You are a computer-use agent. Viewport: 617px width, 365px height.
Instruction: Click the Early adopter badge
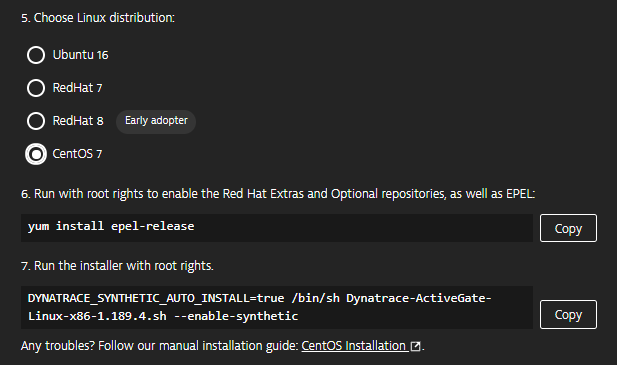pos(156,121)
